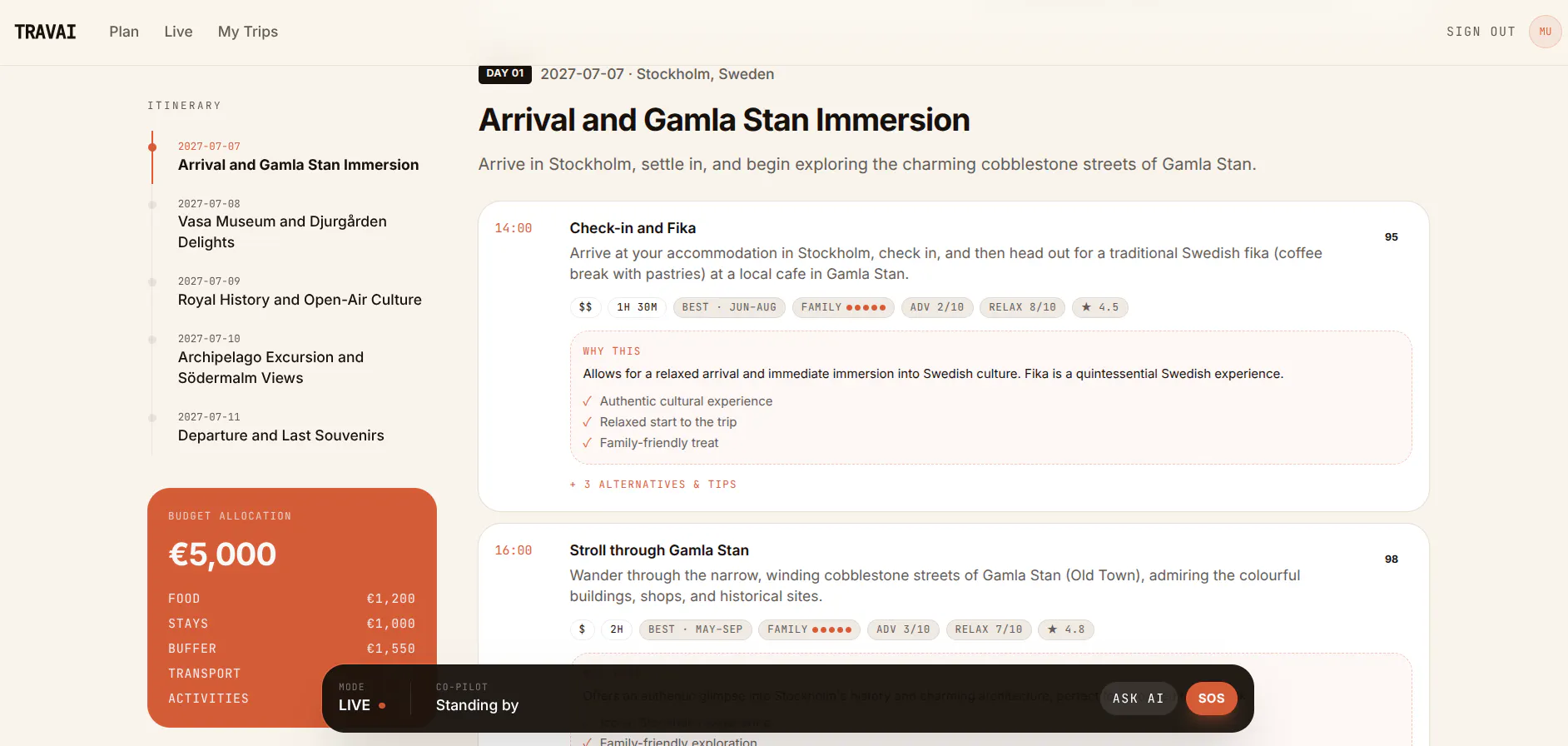Click the BUFFER budget row
The image size is (1568, 746).
tap(291, 649)
